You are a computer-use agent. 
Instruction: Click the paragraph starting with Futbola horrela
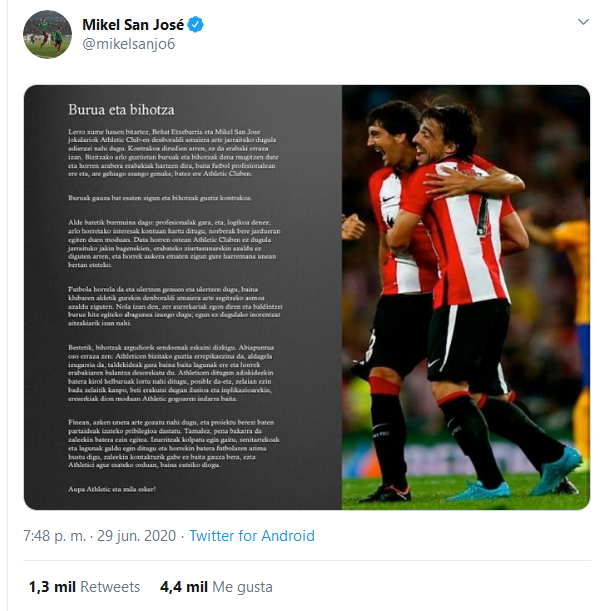click(175, 306)
